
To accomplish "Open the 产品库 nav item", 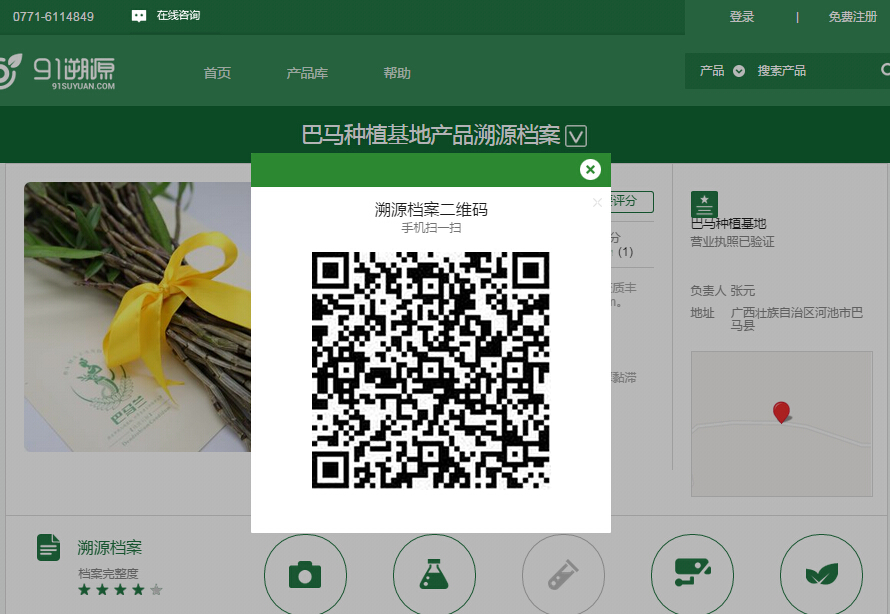I will [x=307, y=73].
